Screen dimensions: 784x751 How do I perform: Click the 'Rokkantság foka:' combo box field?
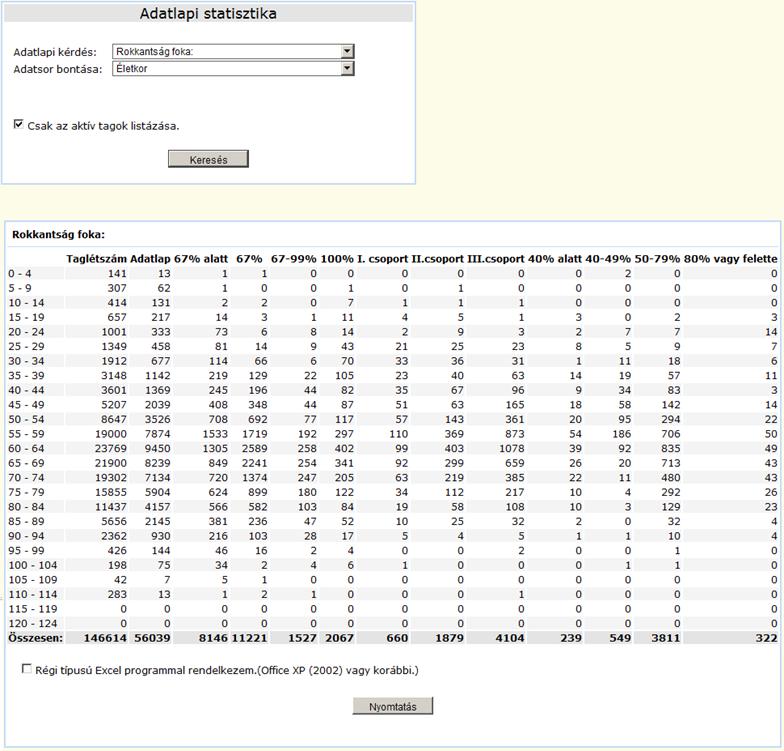point(233,52)
